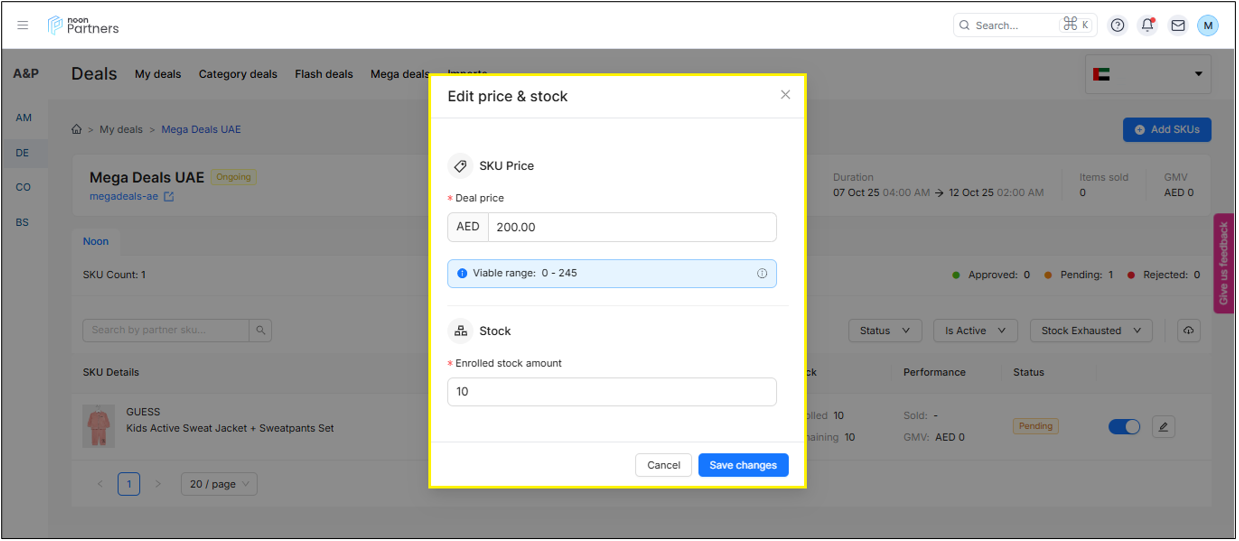The image size is (1239, 541).
Task: Open the notifications bell
Action: pos(1147,25)
